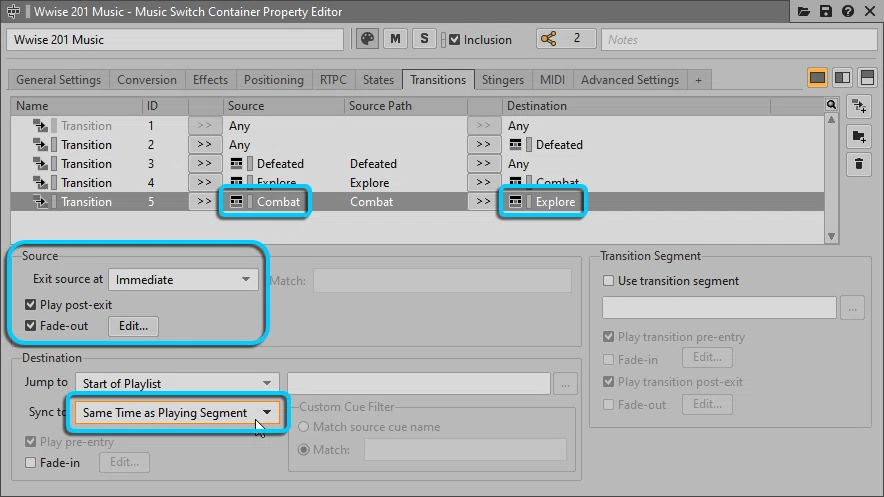Click the source >> button for transition 2
Screen dimensions: 884x497
pyautogui.click(x=204, y=145)
